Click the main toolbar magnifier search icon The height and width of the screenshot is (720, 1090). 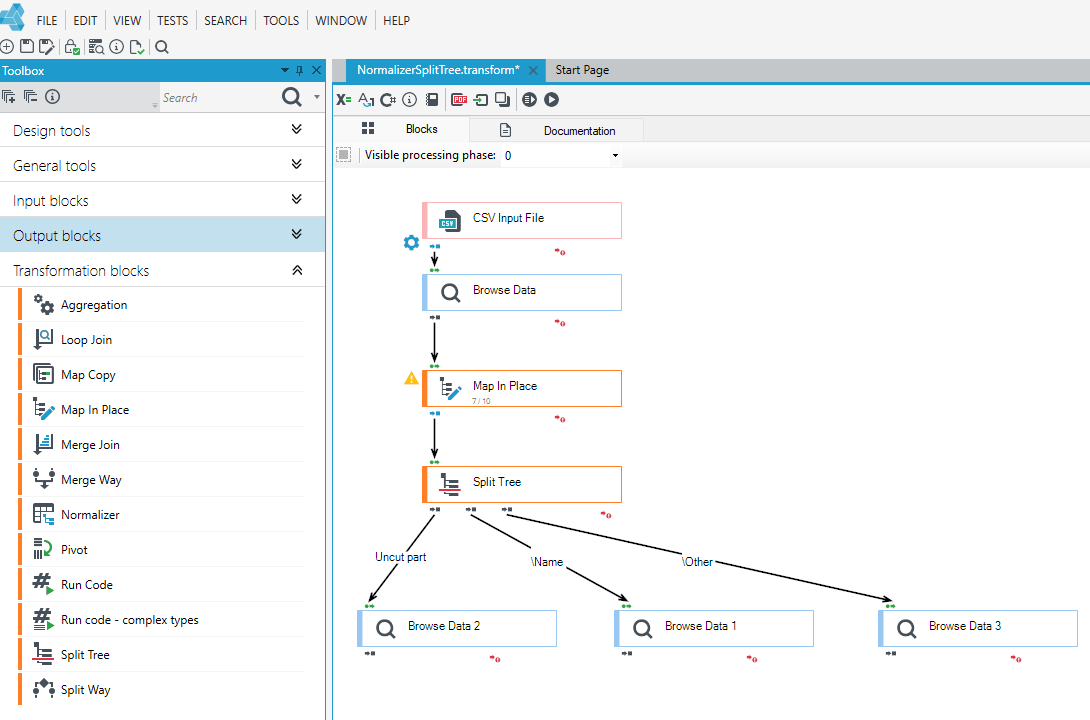coord(162,47)
